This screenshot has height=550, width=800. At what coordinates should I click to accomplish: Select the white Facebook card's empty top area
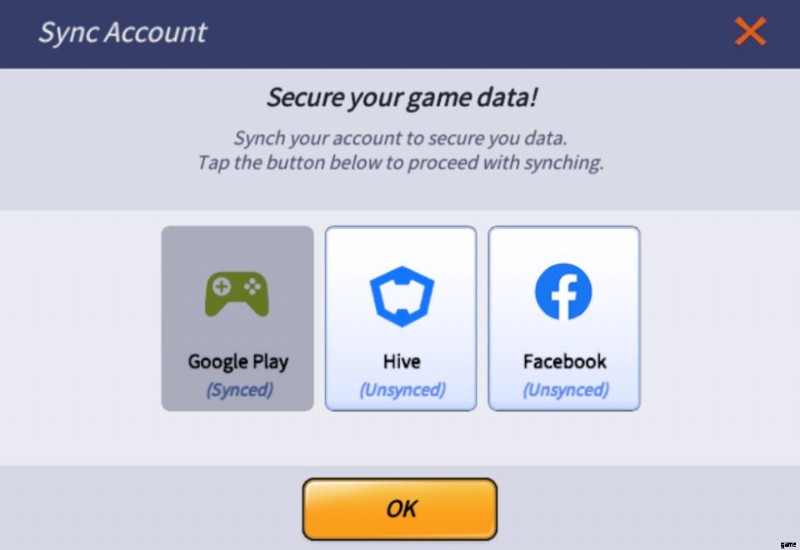tap(564, 244)
